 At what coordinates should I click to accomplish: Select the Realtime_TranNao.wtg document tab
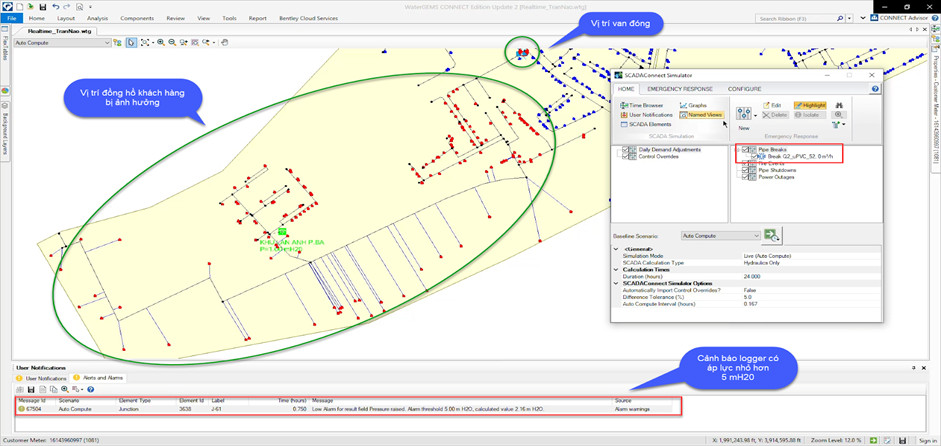[x=59, y=31]
